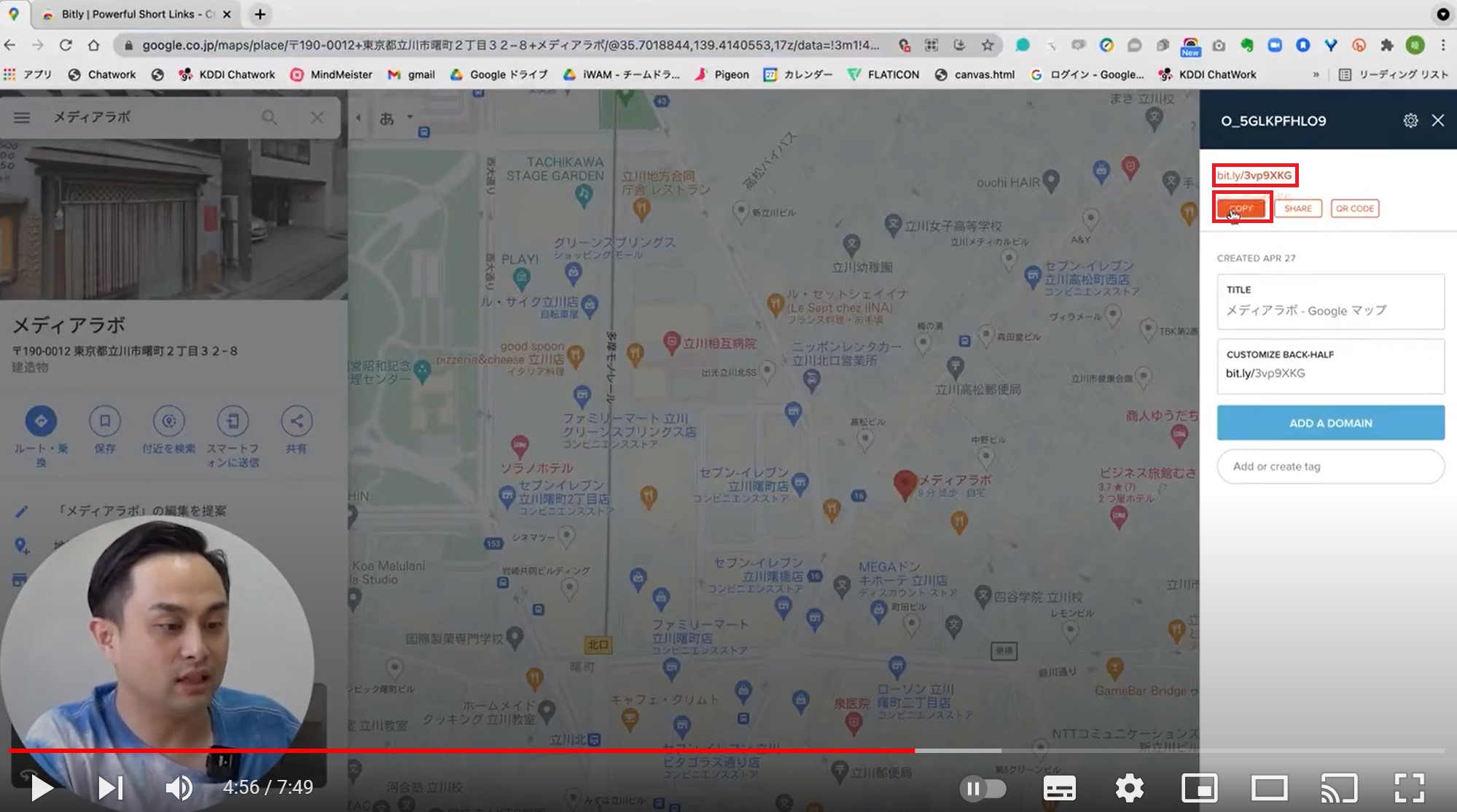Click the ソラノホテル map marker
The image size is (1457, 812).
[519, 445]
